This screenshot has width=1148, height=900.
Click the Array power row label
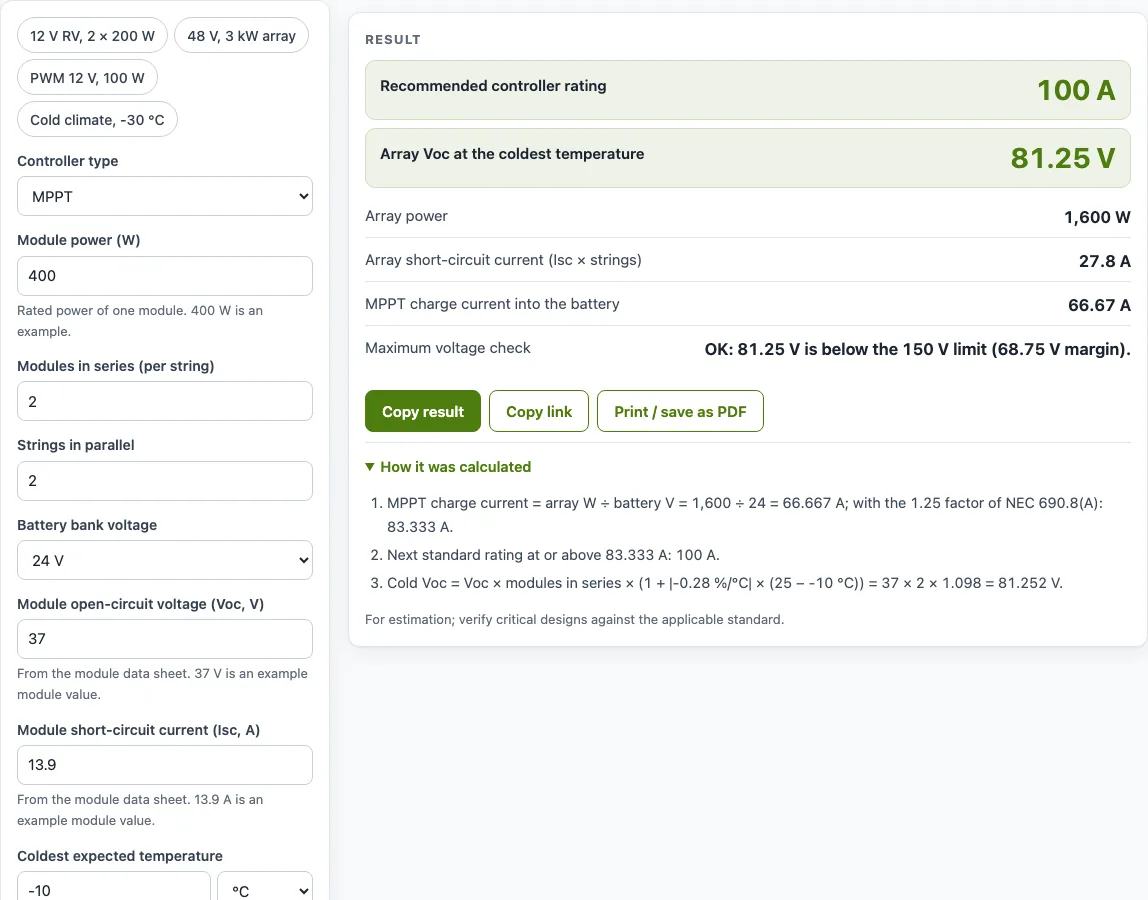click(406, 216)
